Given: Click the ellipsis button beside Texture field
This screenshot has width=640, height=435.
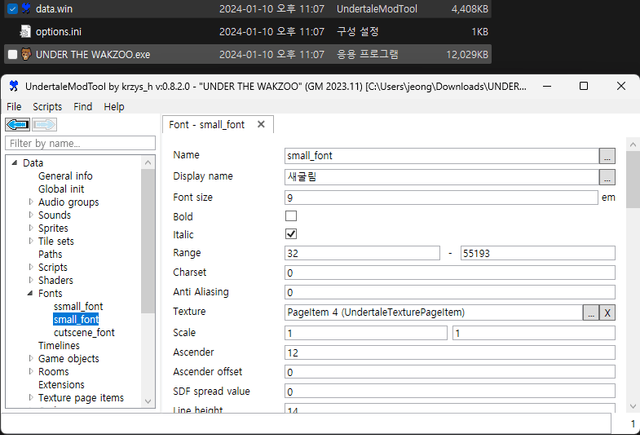Looking at the screenshot, I should 591,313.
